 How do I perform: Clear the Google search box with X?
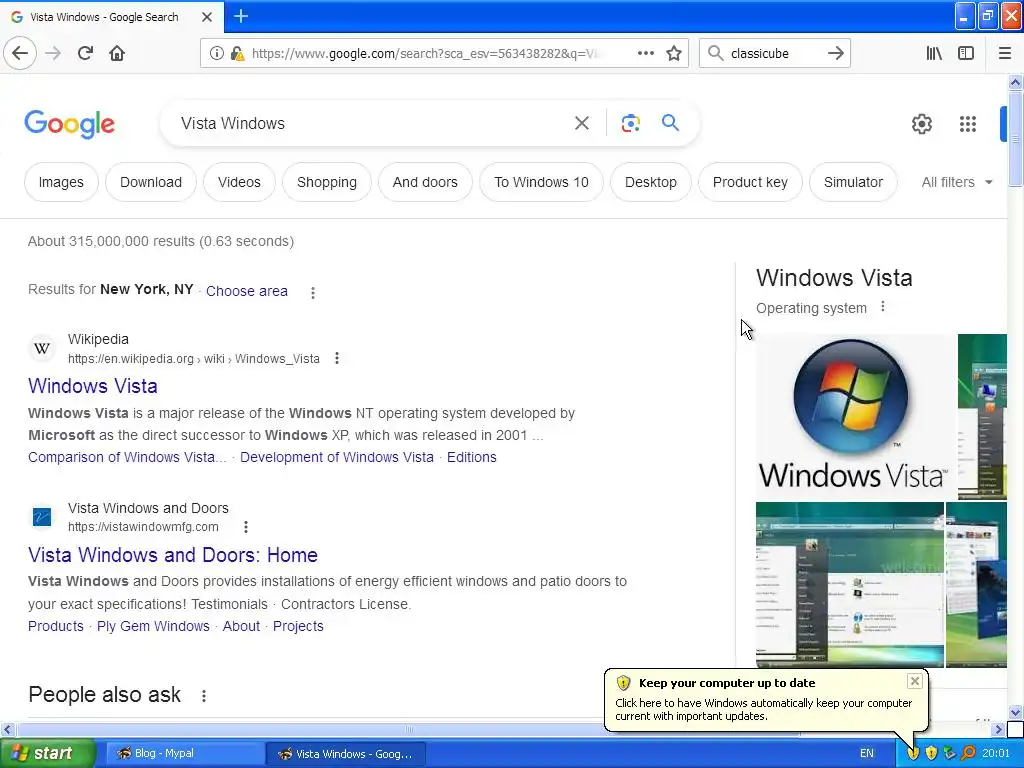tap(582, 123)
